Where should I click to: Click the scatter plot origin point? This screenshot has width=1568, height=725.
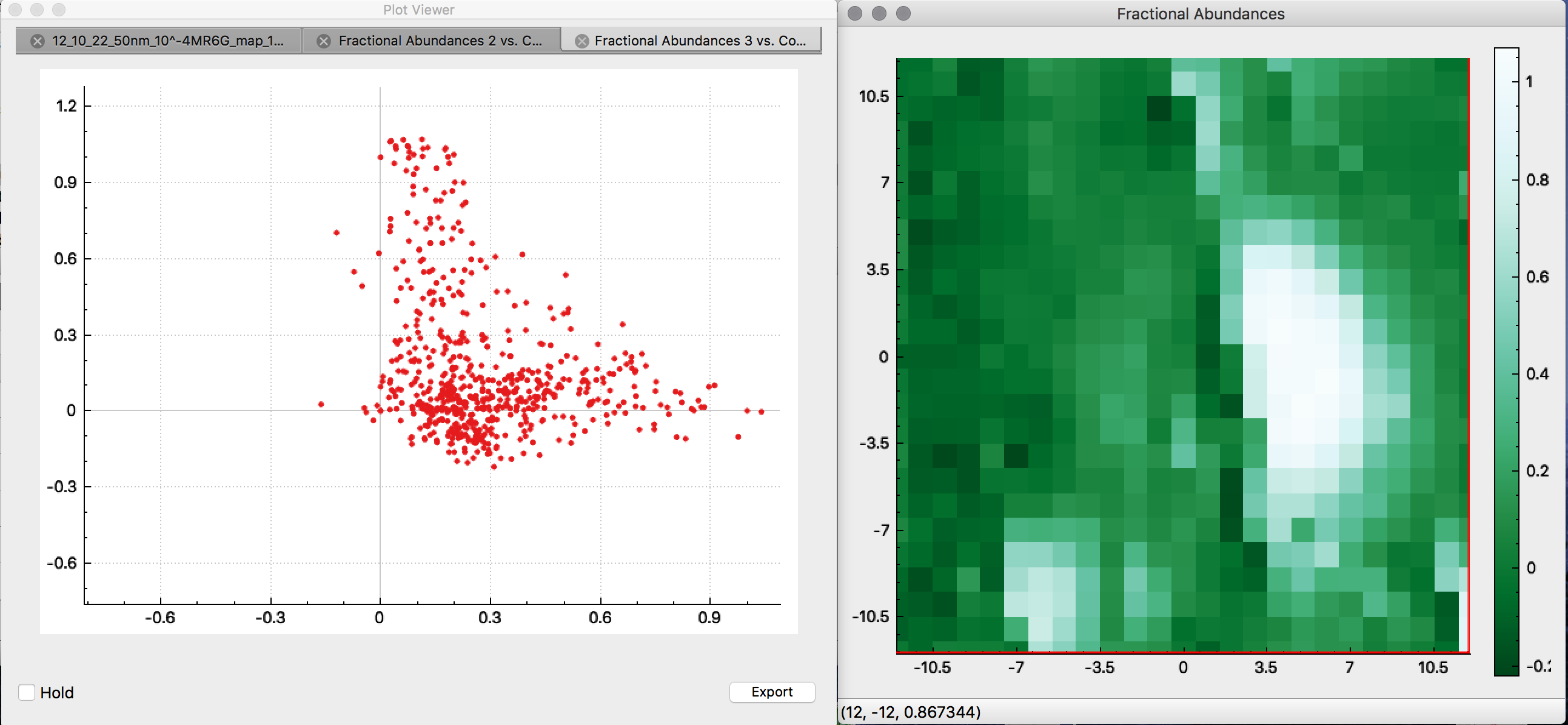(380, 410)
